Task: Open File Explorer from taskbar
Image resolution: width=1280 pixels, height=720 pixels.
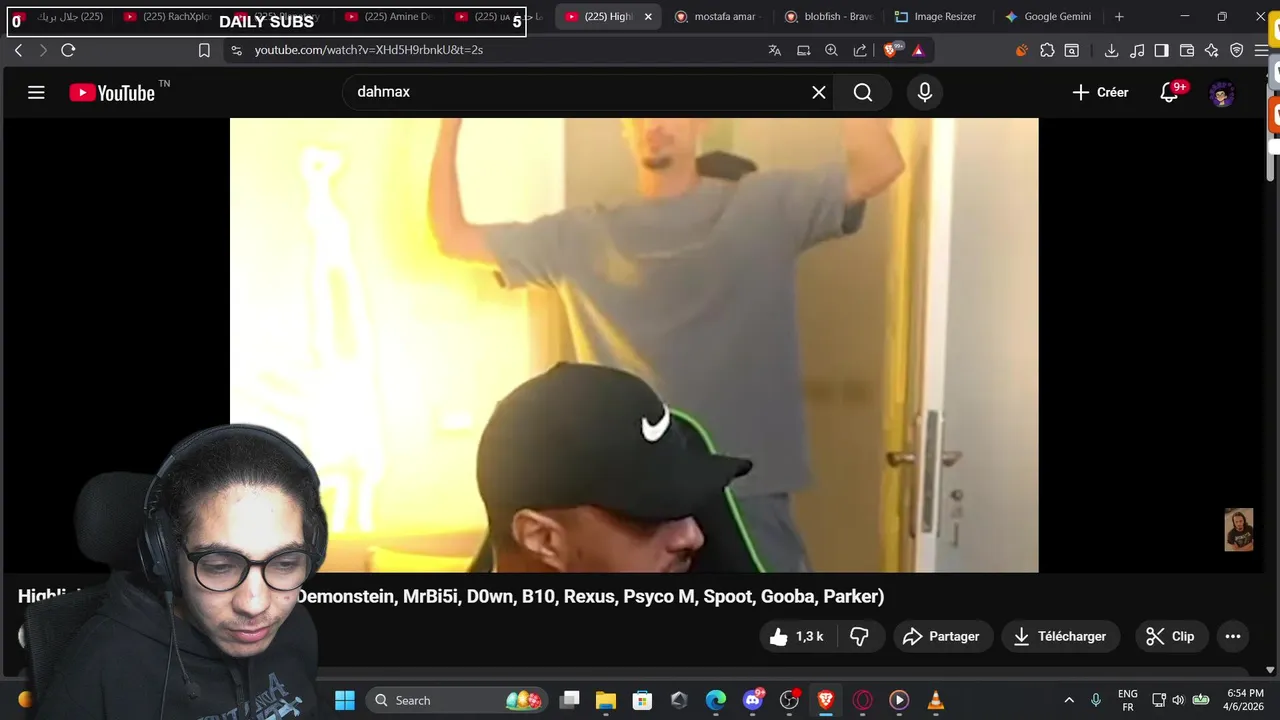Action: click(x=606, y=700)
